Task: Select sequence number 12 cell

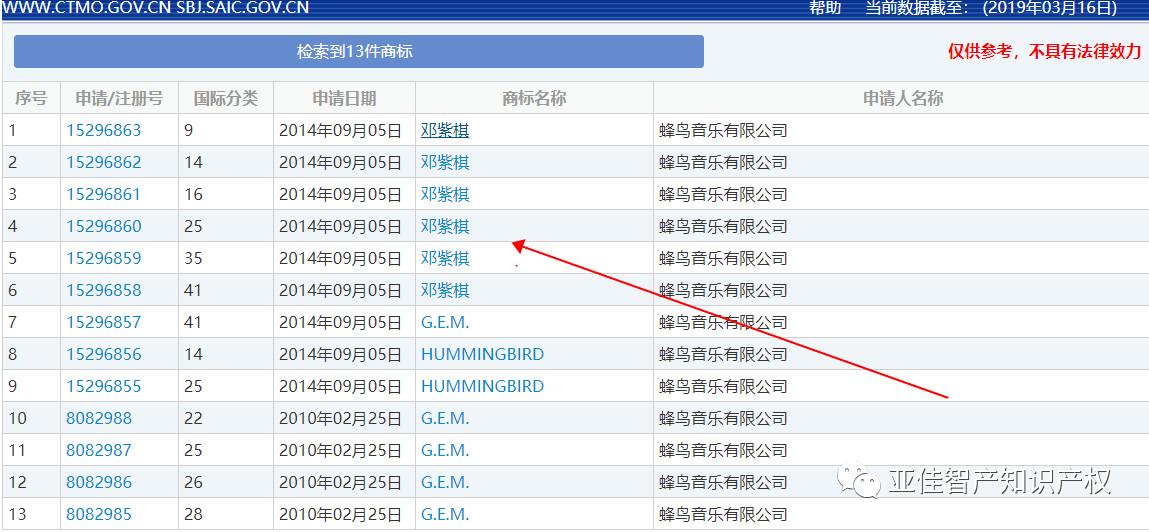Action: pos(31,482)
